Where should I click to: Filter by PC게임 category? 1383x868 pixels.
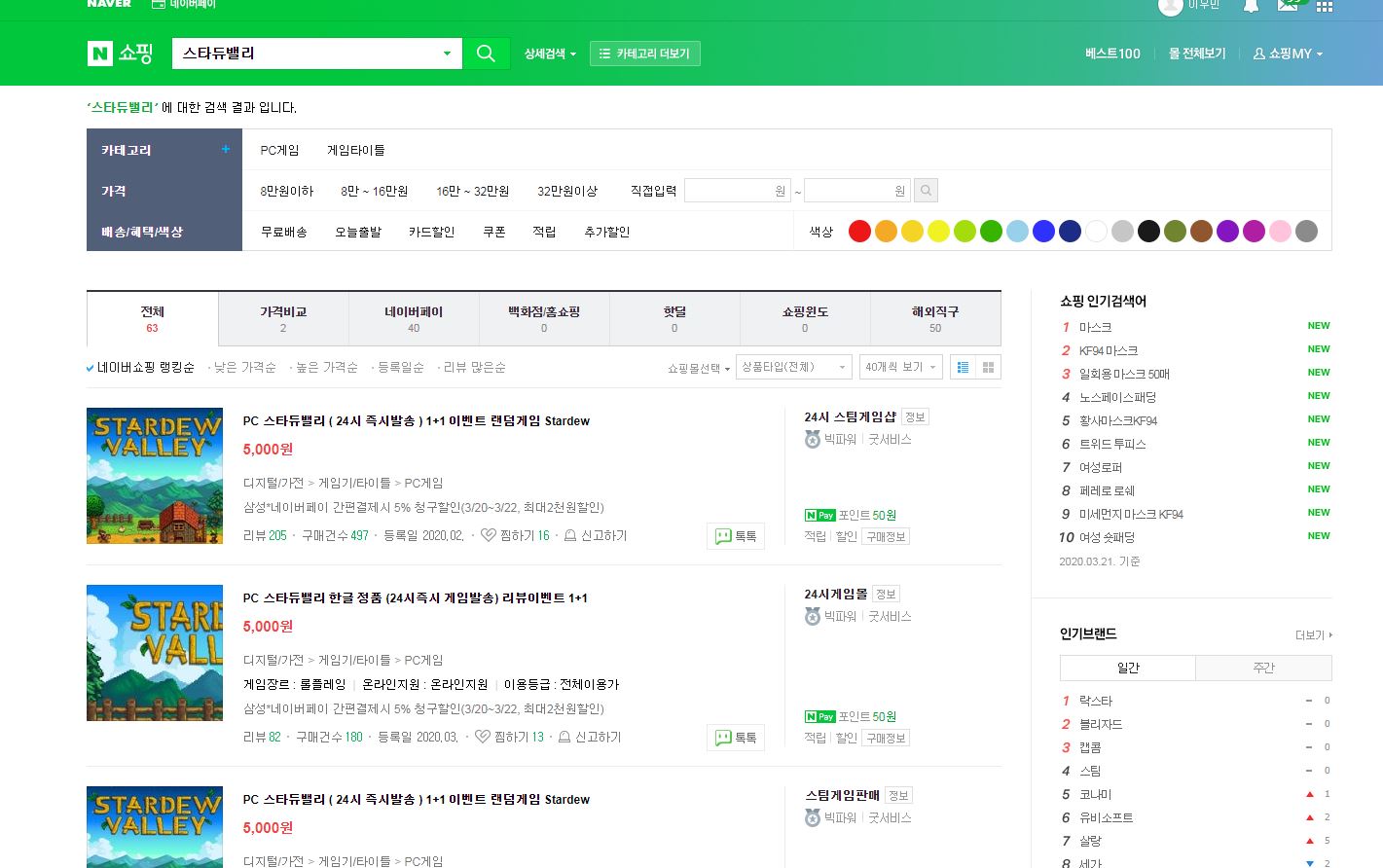279,150
